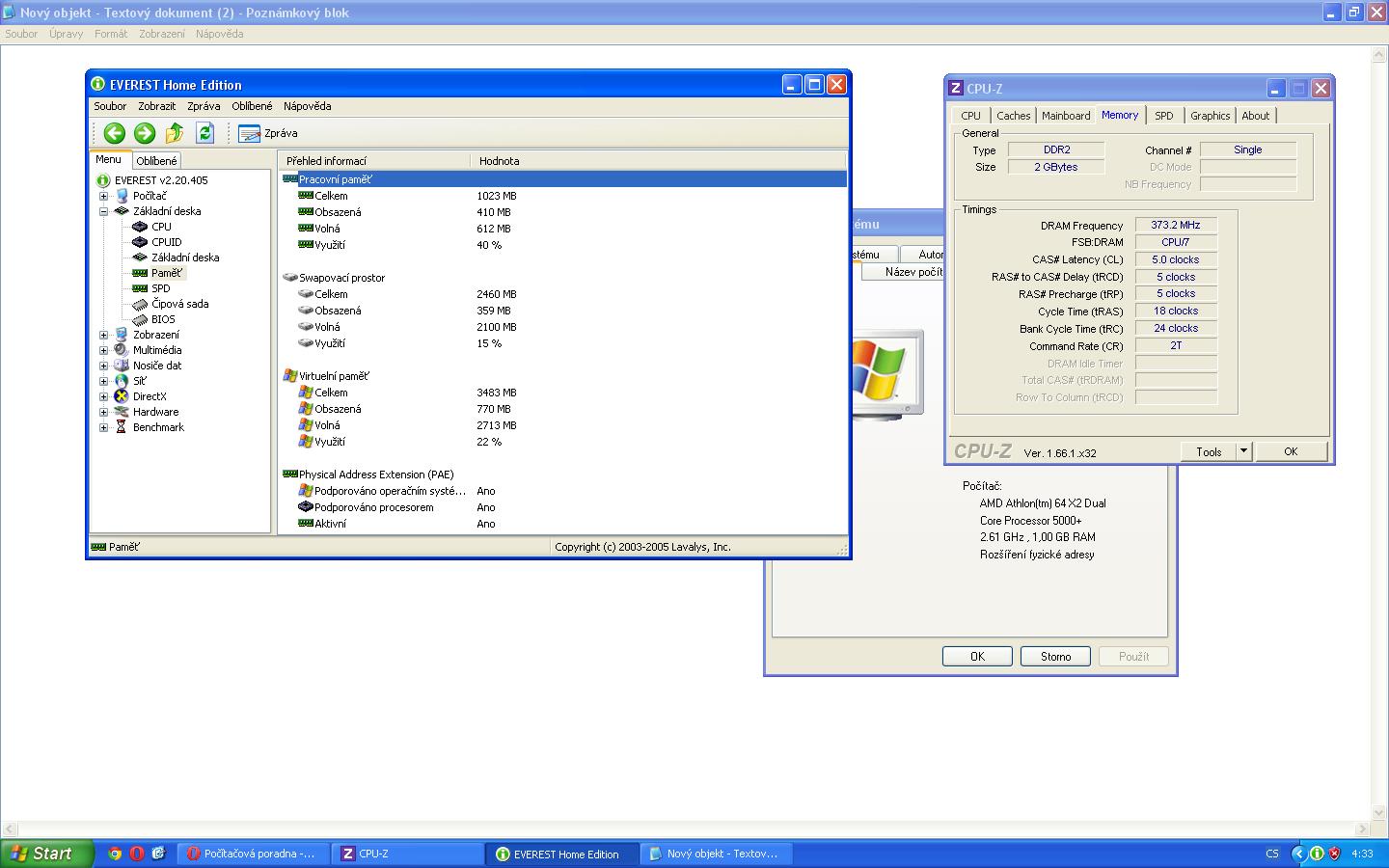The image size is (1389, 868).
Task: Switch to CPU-Z SPD tab
Action: pos(1164,116)
